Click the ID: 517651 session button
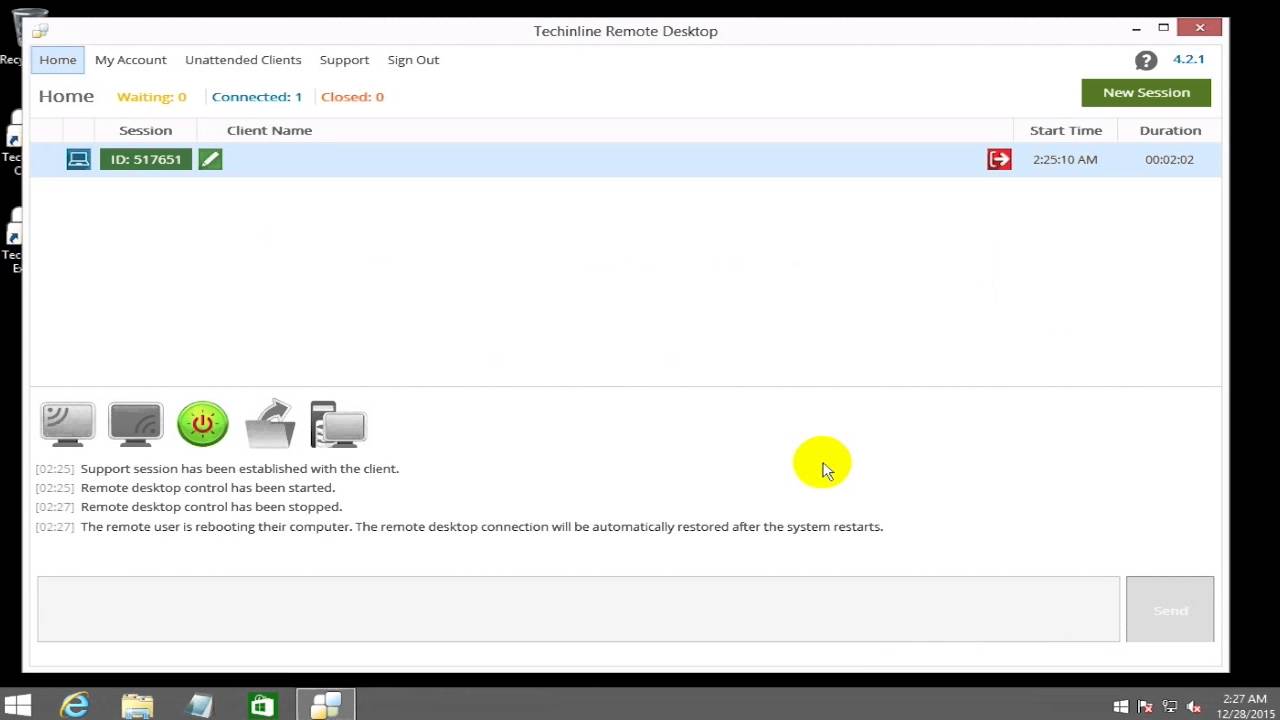1280x720 pixels. pyautogui.click(x=146, y=159)
